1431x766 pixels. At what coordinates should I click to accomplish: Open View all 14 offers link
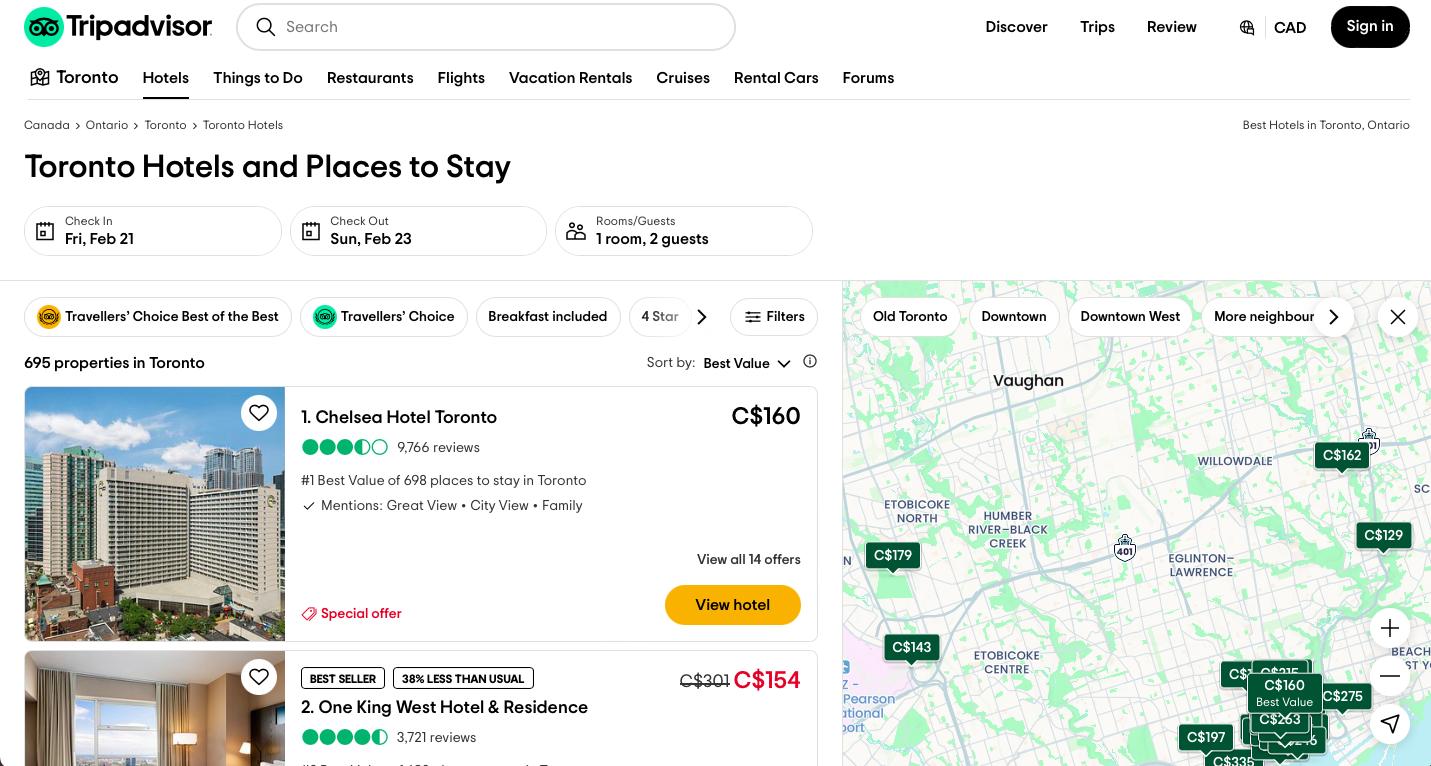point(748,560)
